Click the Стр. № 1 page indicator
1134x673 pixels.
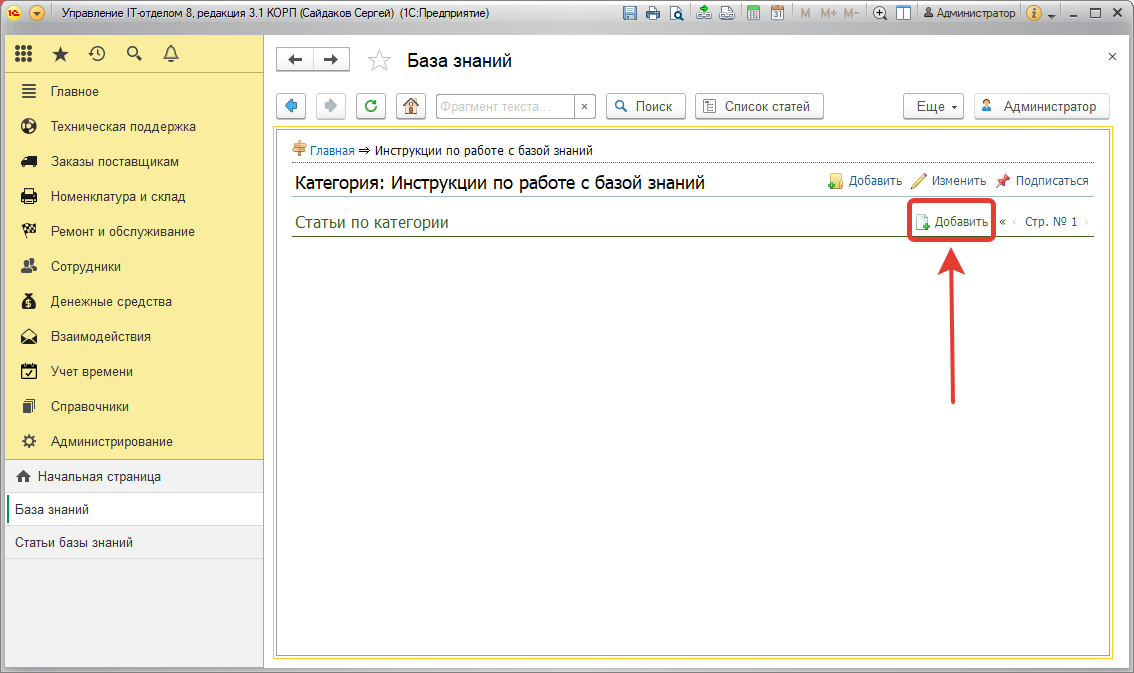(x=1051, y=222)
